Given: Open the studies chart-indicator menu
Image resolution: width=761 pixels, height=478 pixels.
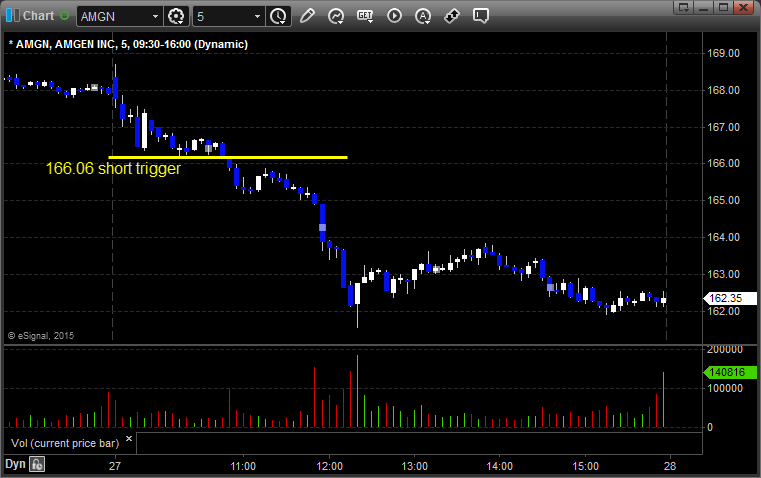Looking at the screenshot, I should point(336,16).
